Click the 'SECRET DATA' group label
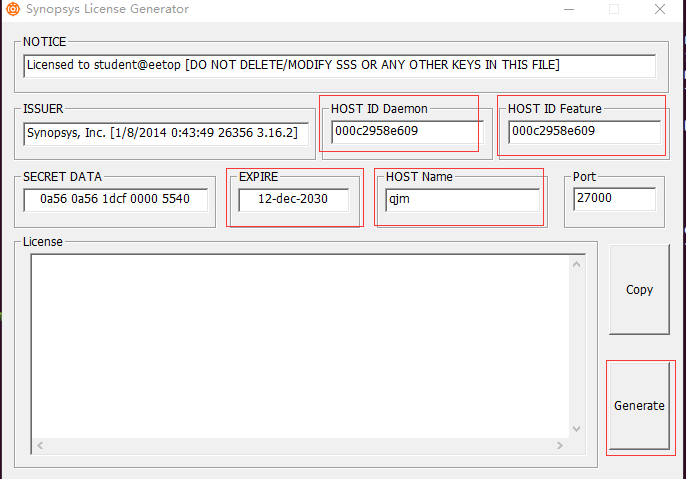Screen dimensions: 686x479 pyautogui.click(x=62, y=177)
